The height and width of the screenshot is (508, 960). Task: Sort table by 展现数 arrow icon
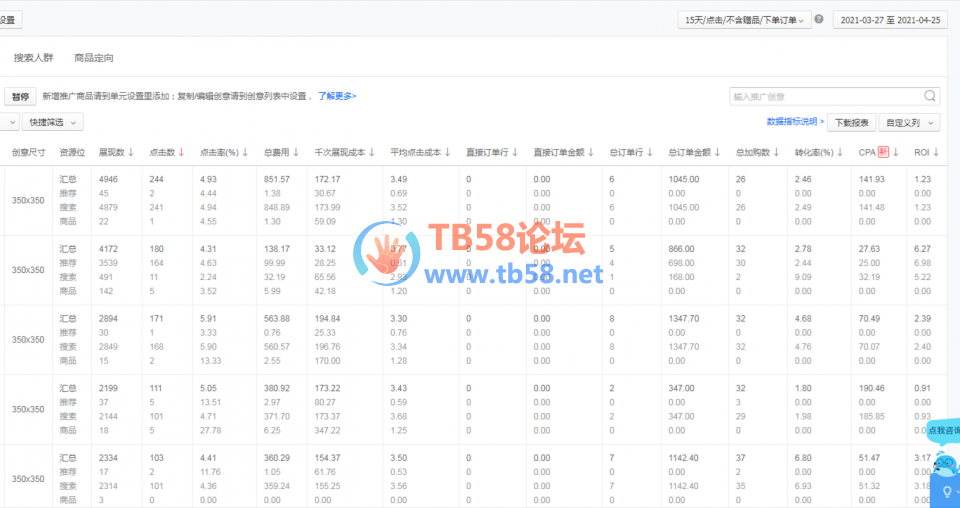click(x=131, y=153)
